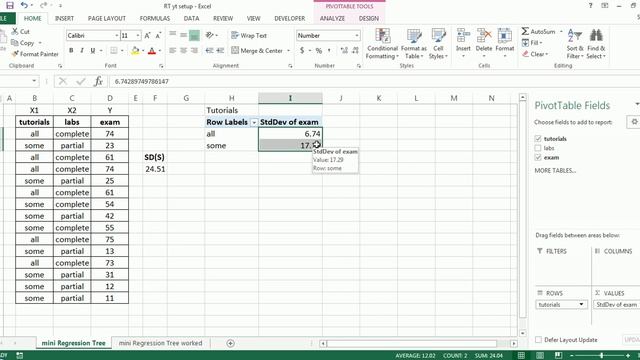The height and width of the screenshot is (360, 640).
Task: Apply cell borders
Action: tap(114, 51)
